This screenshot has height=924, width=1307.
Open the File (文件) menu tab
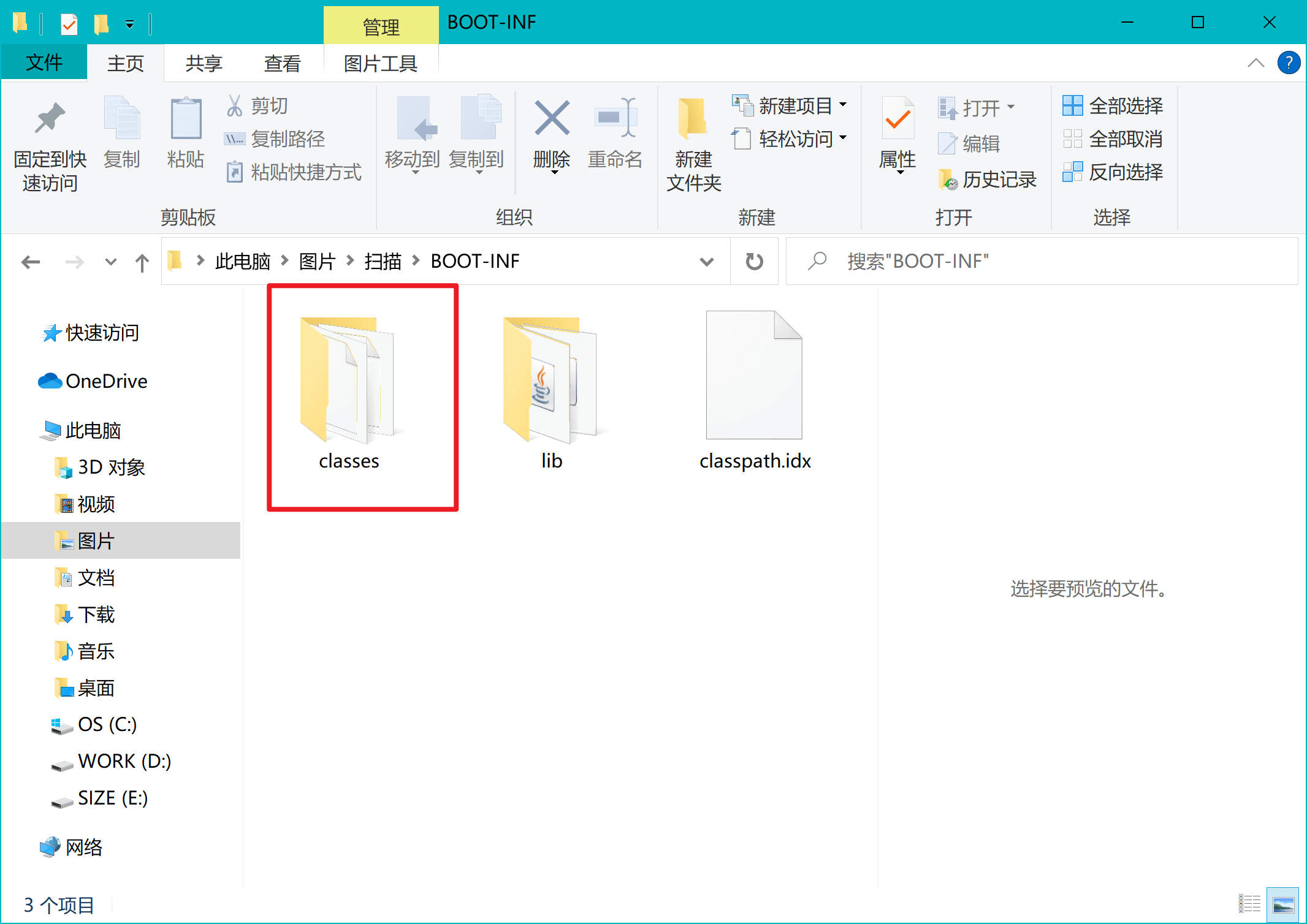pos(44,62)
